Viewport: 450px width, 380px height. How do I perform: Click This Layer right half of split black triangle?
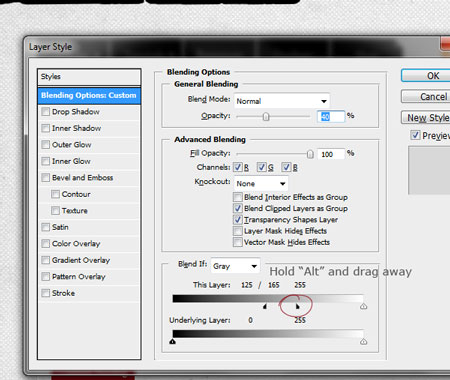(298, 306)
